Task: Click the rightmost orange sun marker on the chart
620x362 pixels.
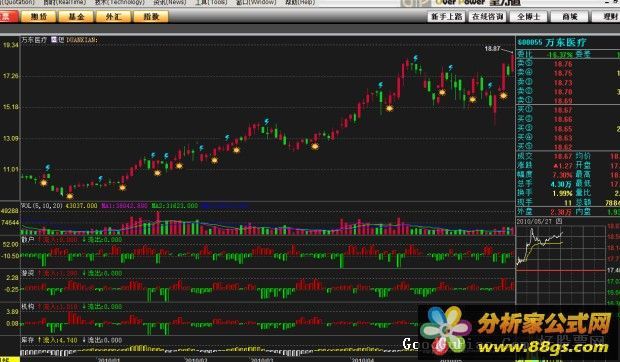Action: tap(503, 95)
